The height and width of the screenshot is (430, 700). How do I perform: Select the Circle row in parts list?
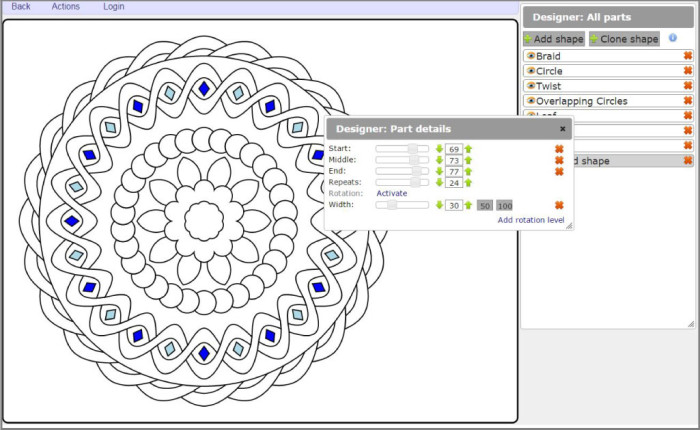click(x=608, y=71)
